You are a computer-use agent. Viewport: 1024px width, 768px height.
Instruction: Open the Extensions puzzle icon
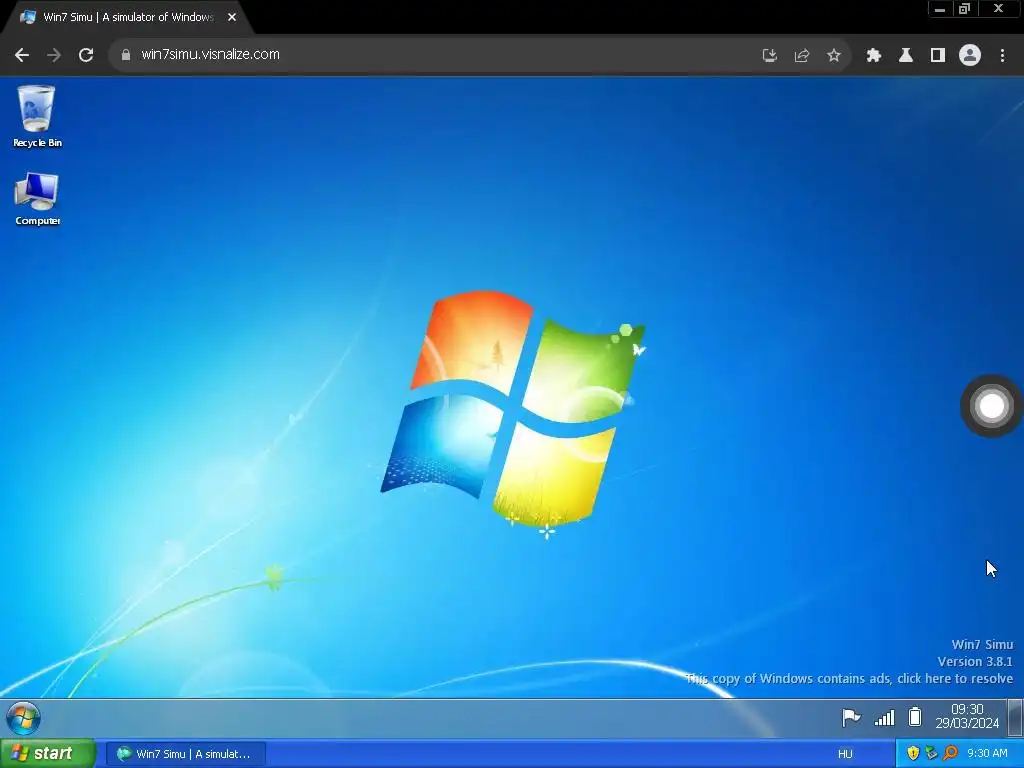coord(874,56)
